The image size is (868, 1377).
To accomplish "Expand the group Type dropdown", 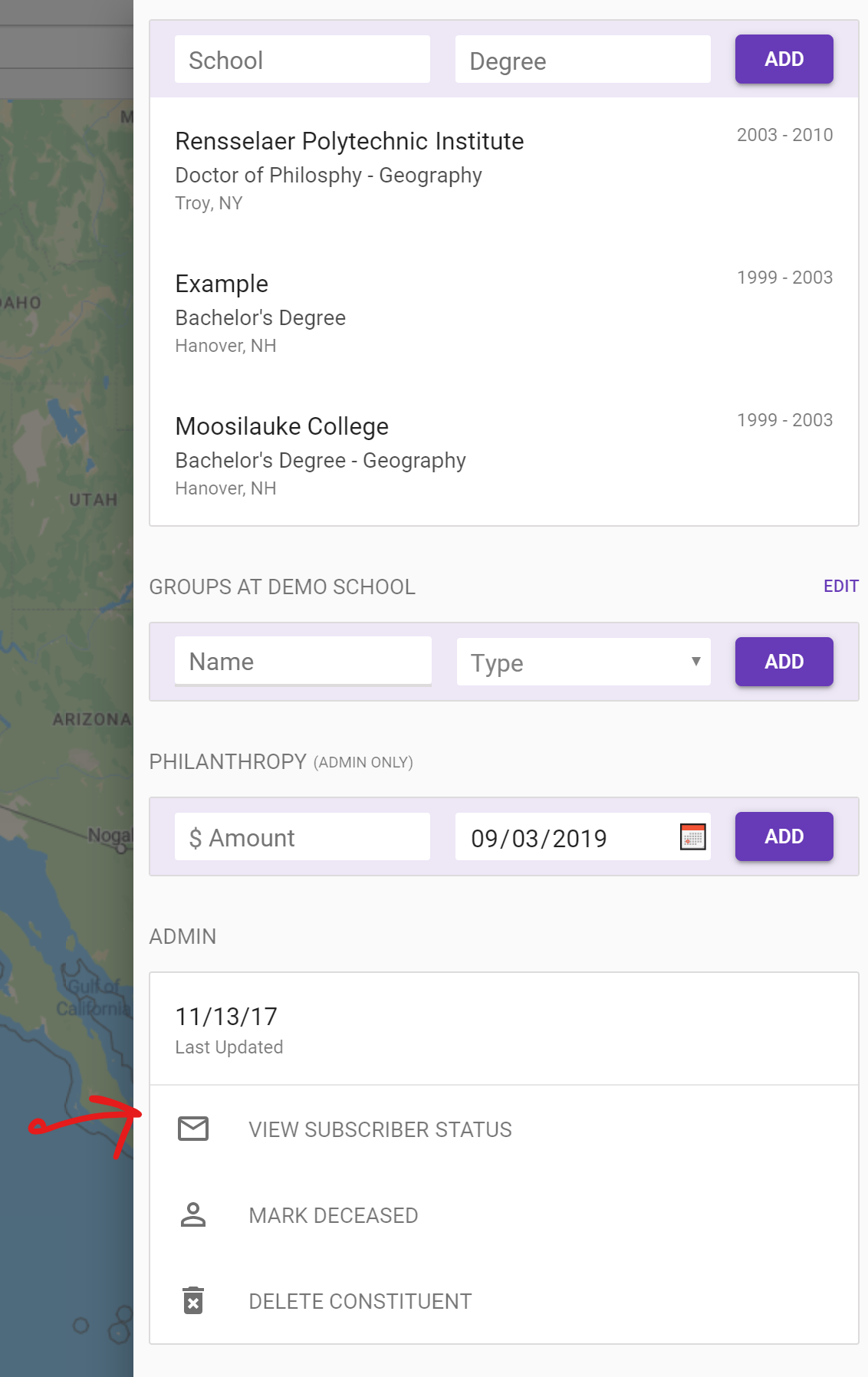I will [x=583, y=662].
